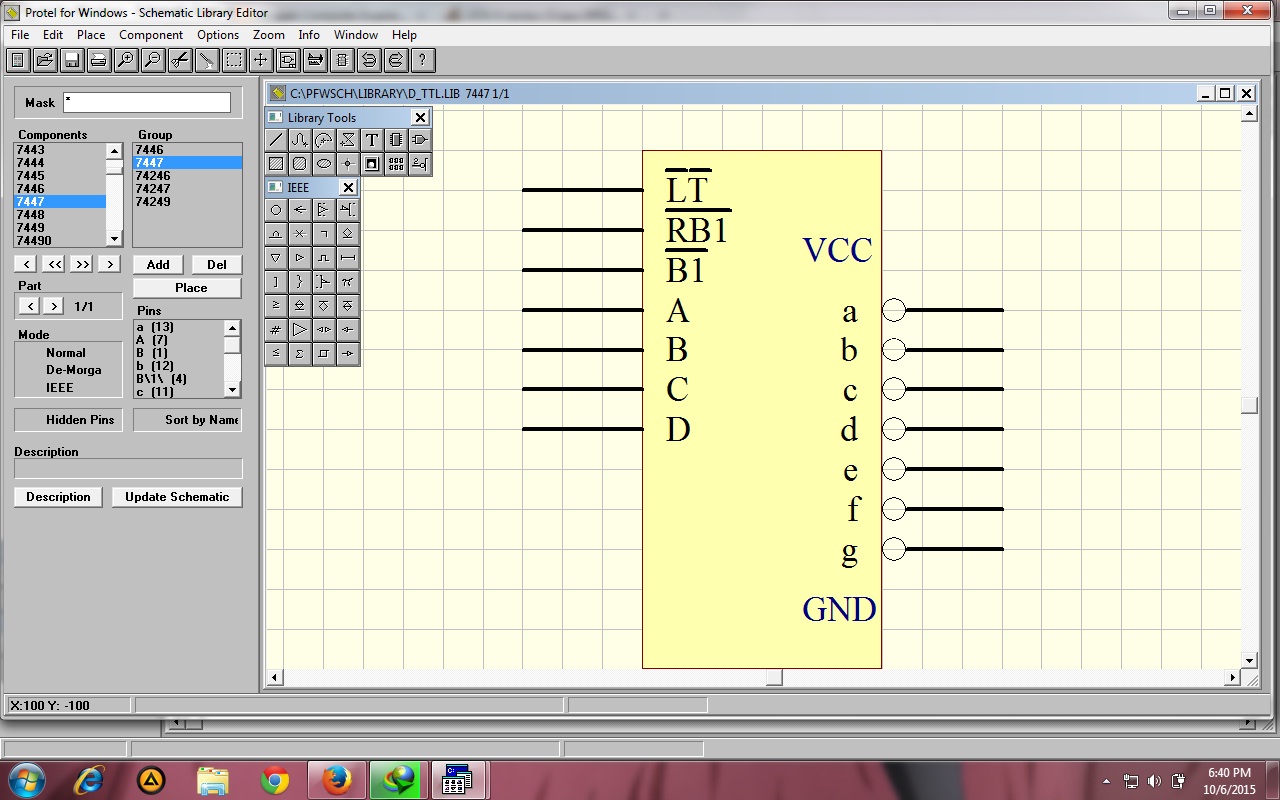The width and height of the screenshot is (1280, 800).
Task: Open the File menu
Action: click(20, 34)
